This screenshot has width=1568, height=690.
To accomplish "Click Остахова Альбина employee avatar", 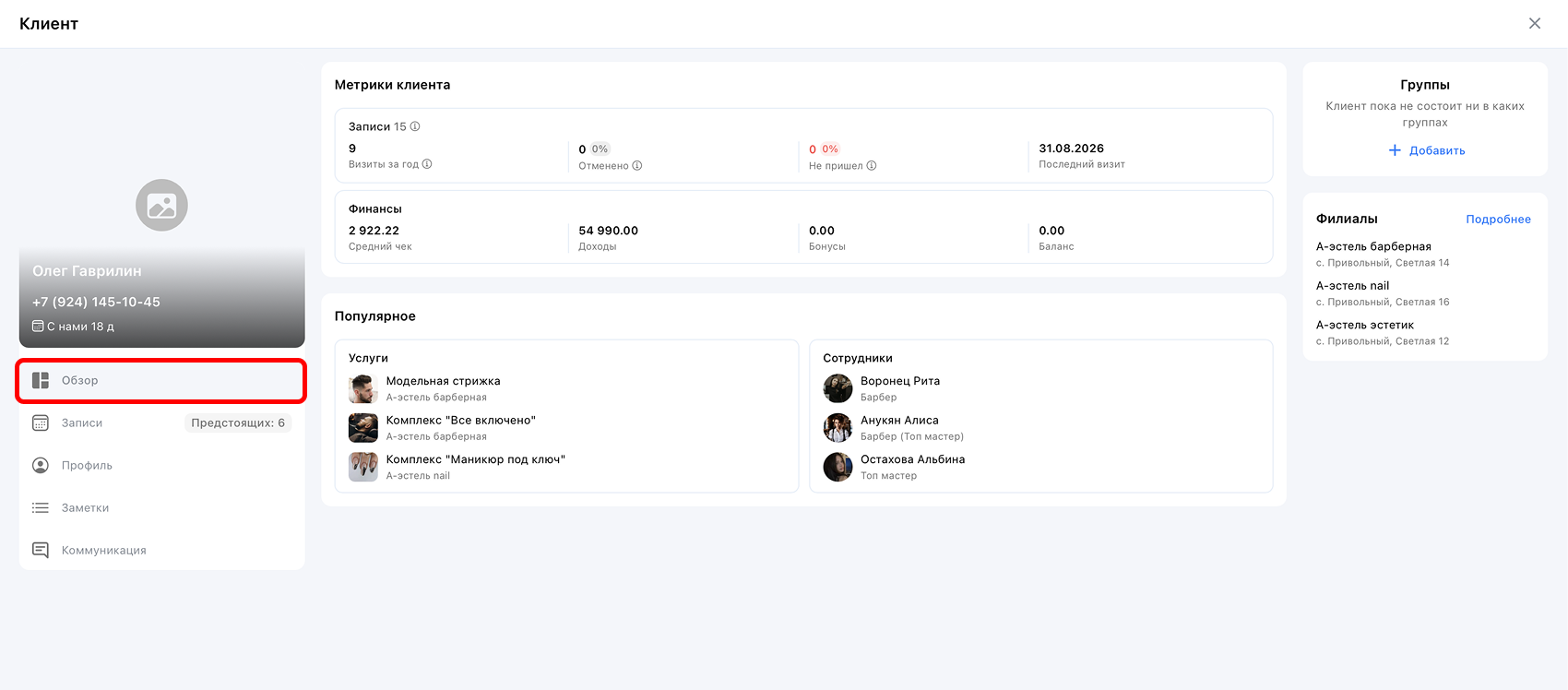I will coord(837,467).
